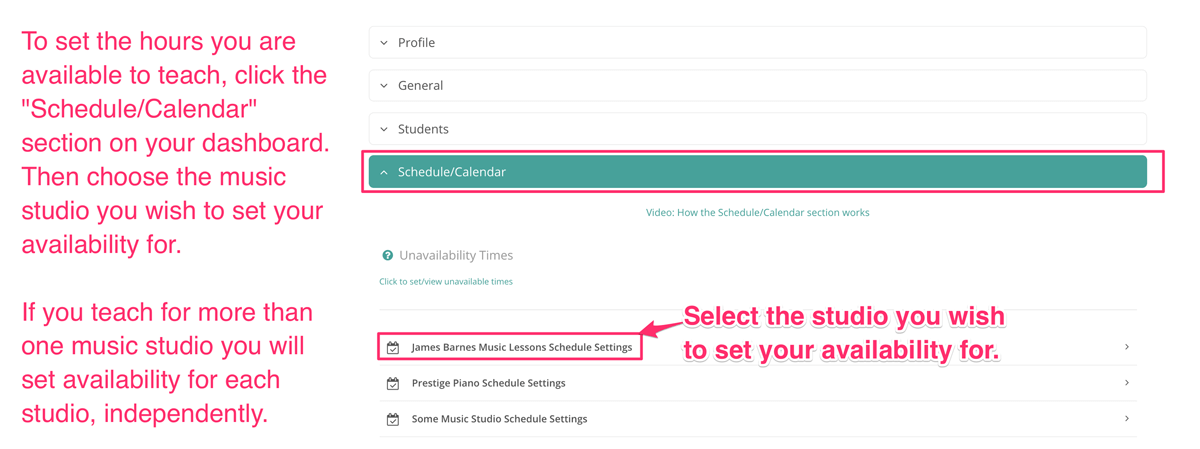Expand the Students section chevron
This screenshot has height=449, width=1200.
(384, 129)
